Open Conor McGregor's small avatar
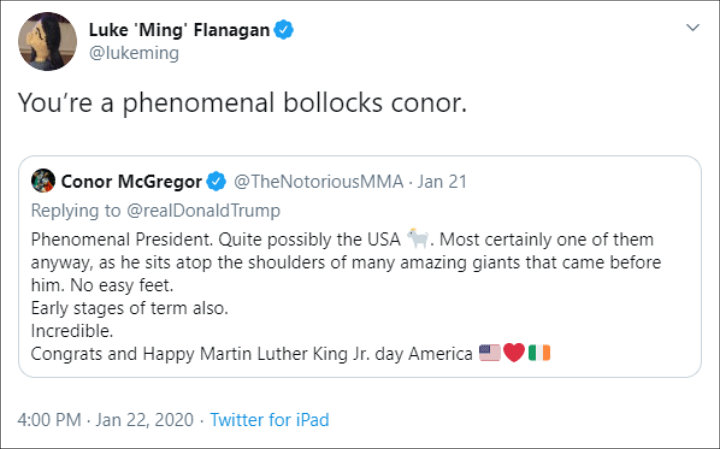The image size is (720, 449). tap(43, 181)
